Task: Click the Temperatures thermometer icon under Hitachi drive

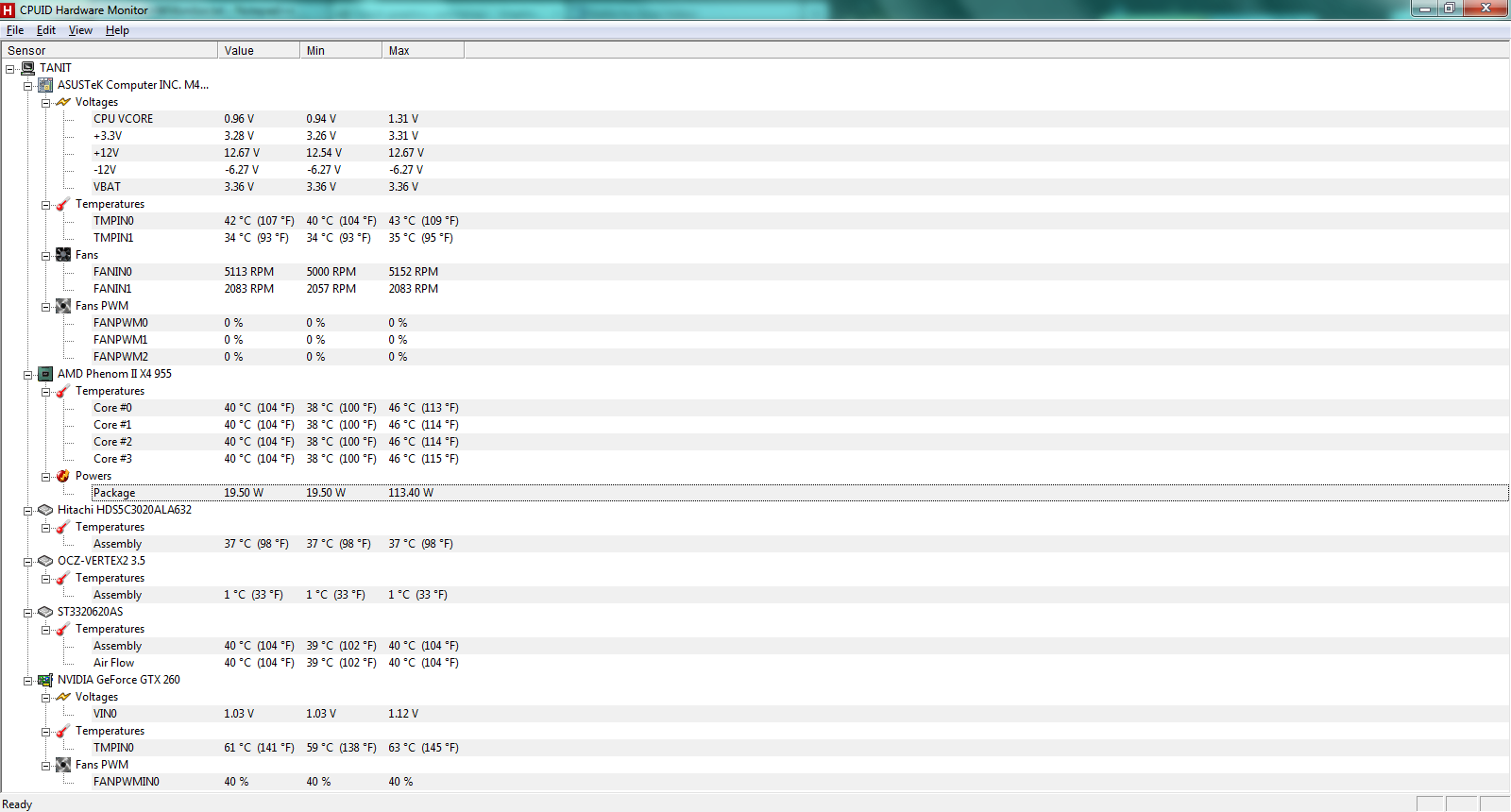Action: tap(63, 527)
